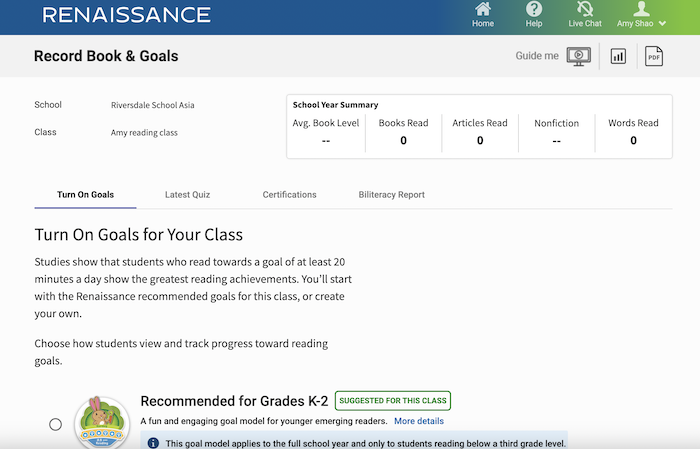Open the bar chart report icon

[618, 56]
